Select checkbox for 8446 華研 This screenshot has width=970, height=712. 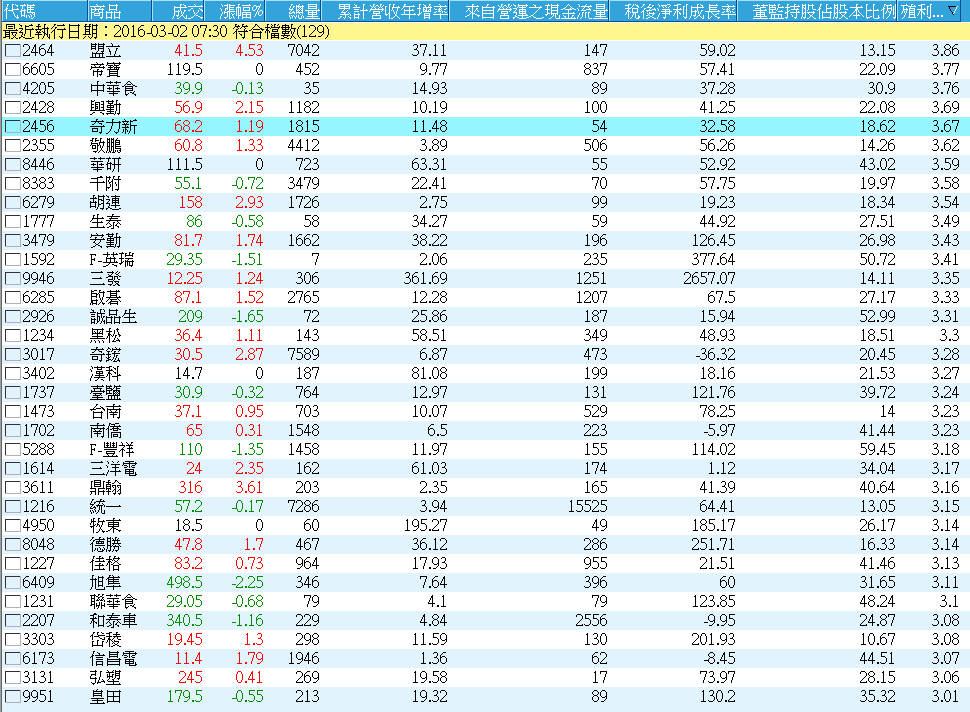click(12, 165)
